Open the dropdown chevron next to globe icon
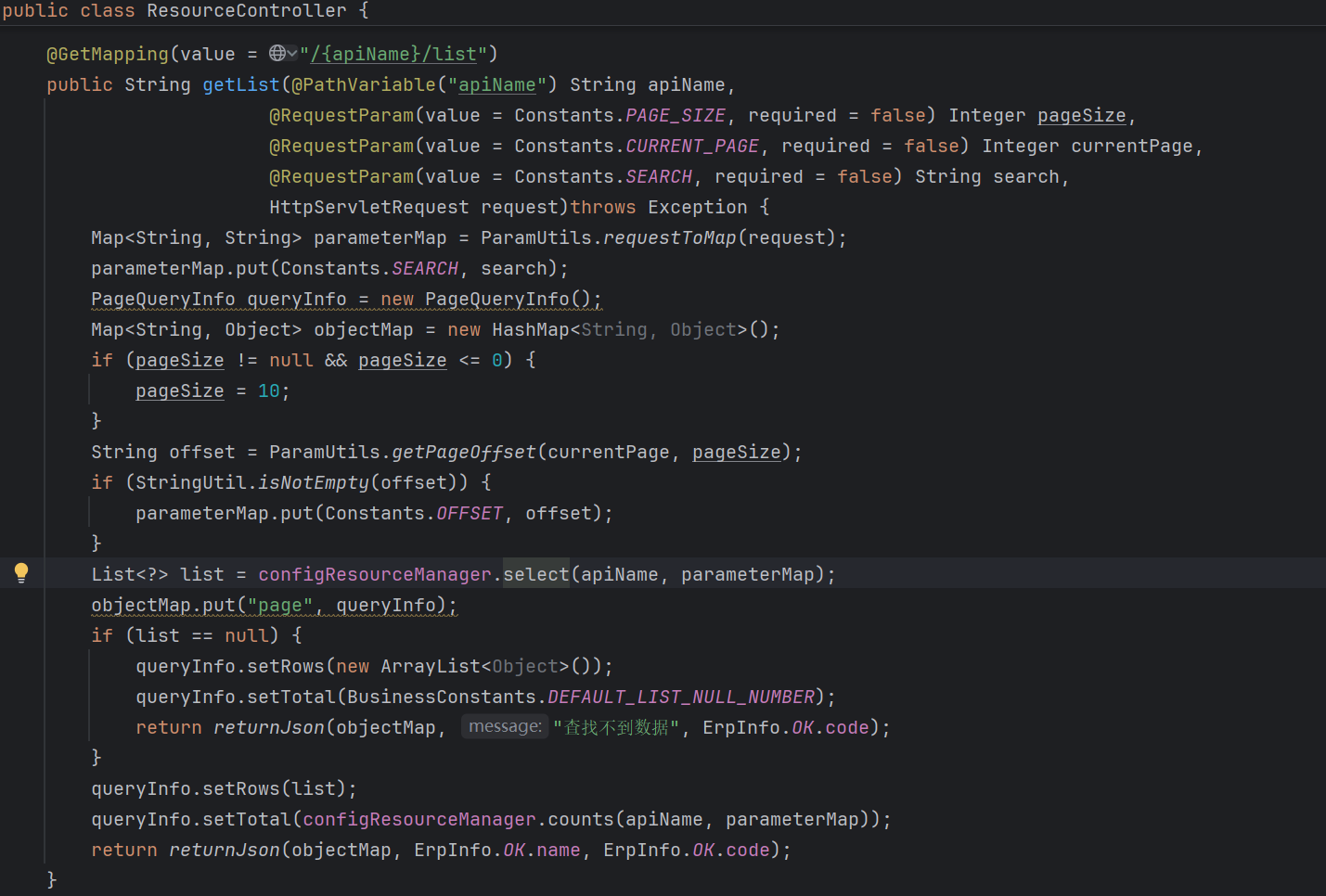 pos(292,54)
